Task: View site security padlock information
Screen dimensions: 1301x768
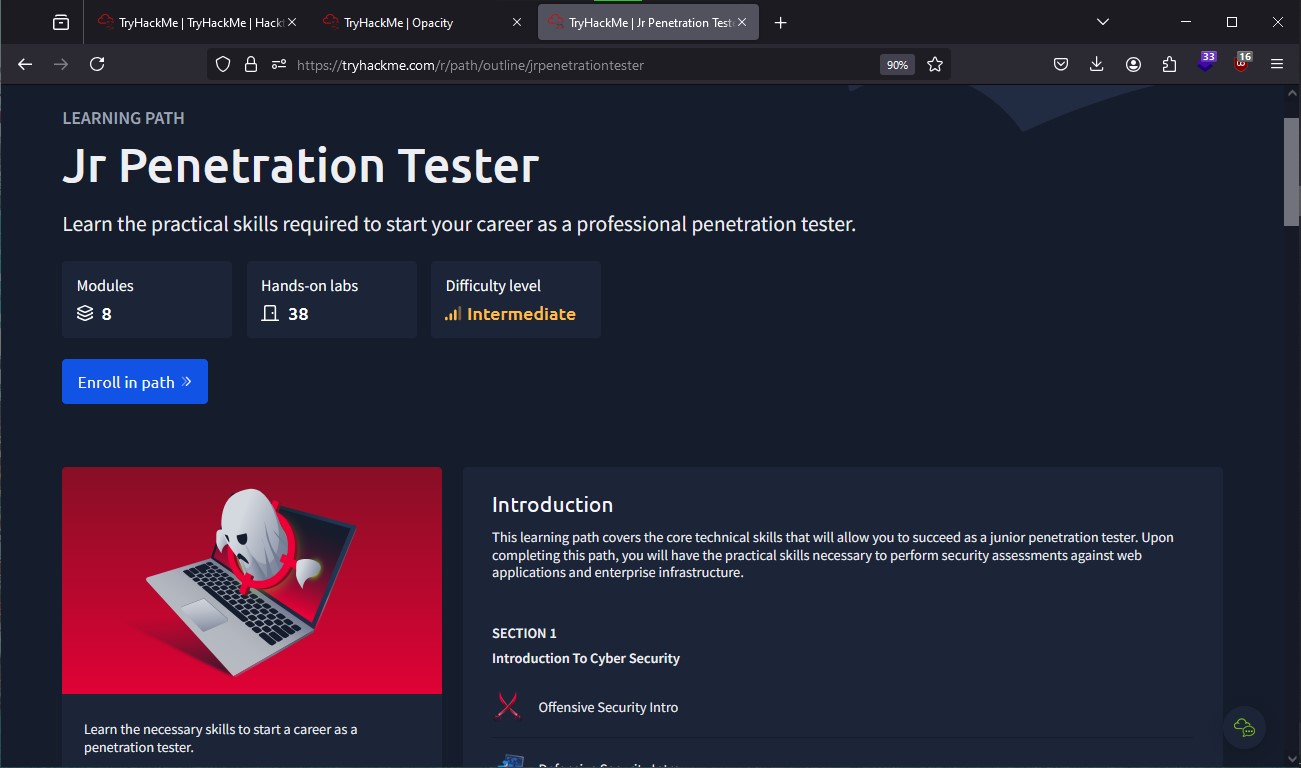Action: coord(251,64)
